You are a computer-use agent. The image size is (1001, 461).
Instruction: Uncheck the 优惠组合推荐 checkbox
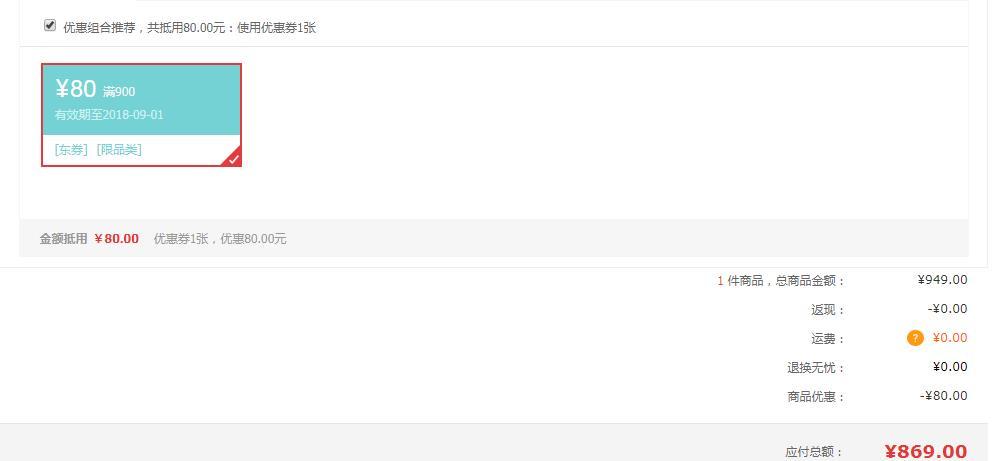tap(50, 26)
